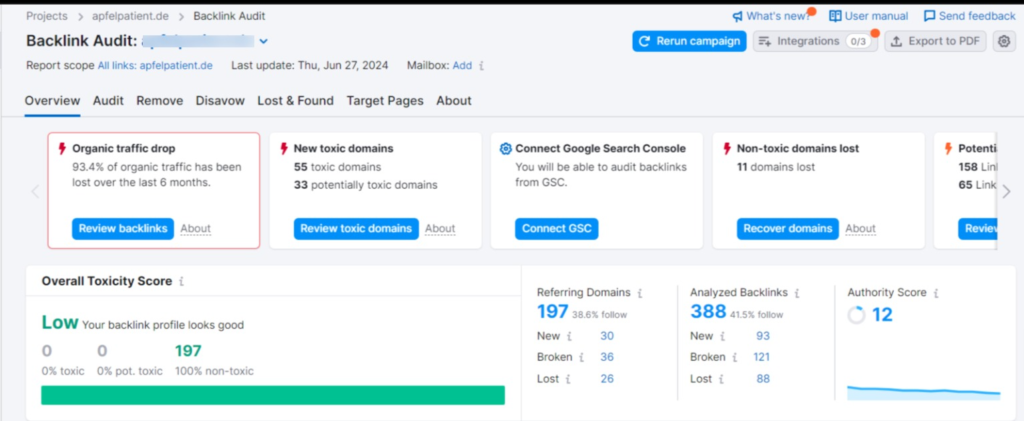The width and height of the screenshot is (1024, 421).
Task: Open the Integrations button
Action: pyautogui.click(x=815, y=41)
